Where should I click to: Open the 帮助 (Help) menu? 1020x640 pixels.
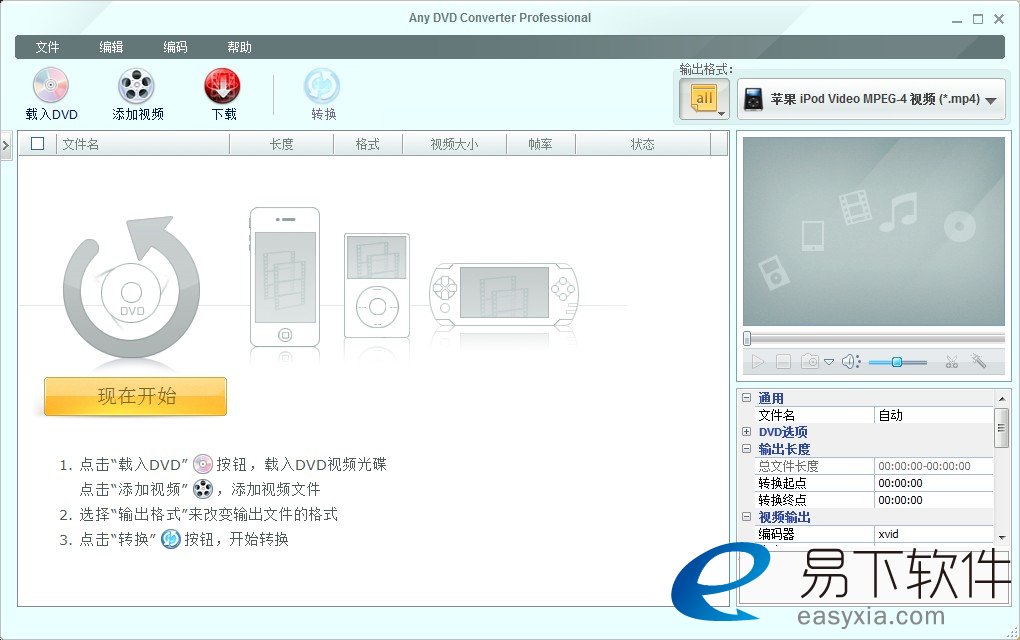[239, 47]
